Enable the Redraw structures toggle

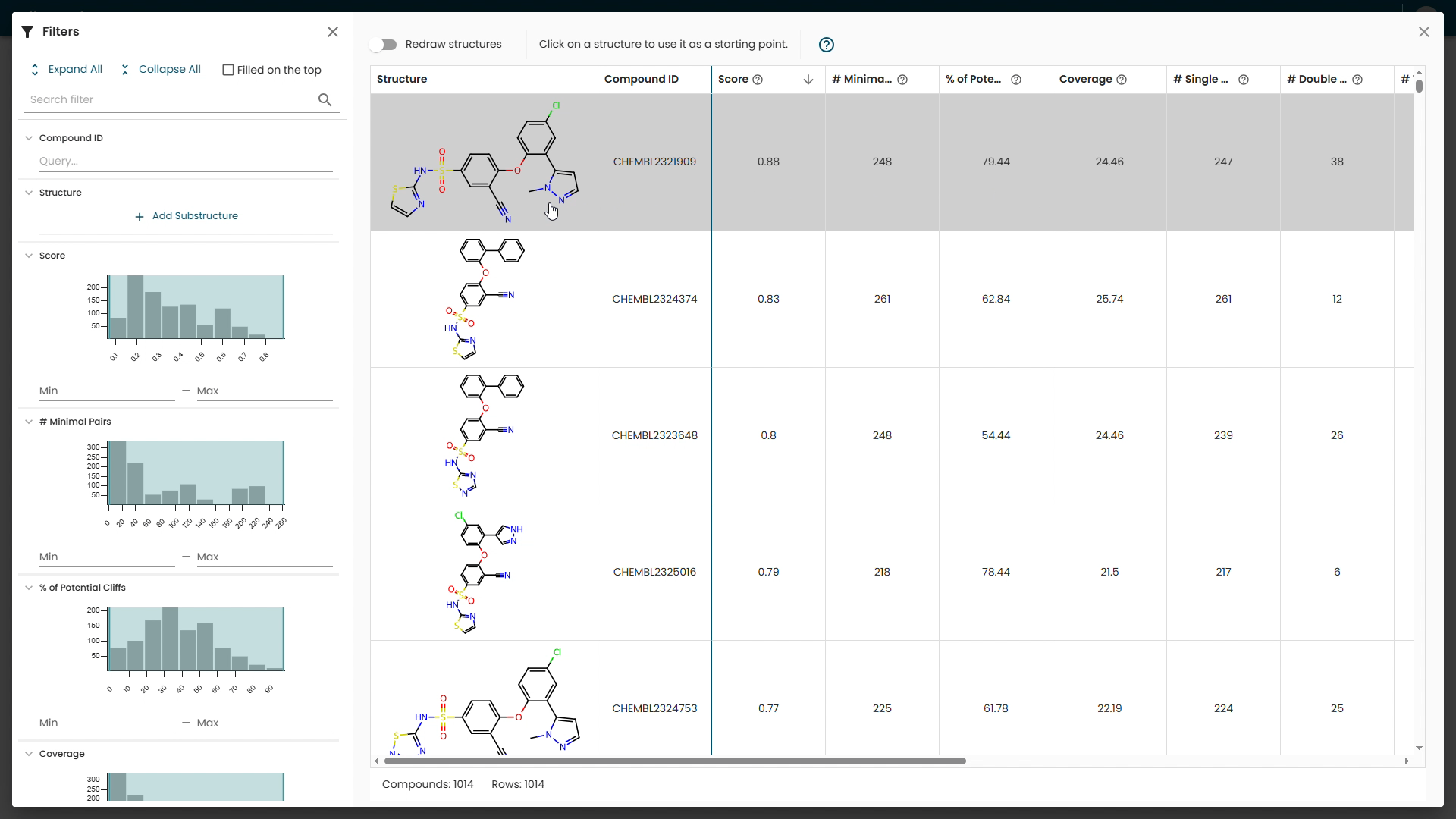[384, 45]
